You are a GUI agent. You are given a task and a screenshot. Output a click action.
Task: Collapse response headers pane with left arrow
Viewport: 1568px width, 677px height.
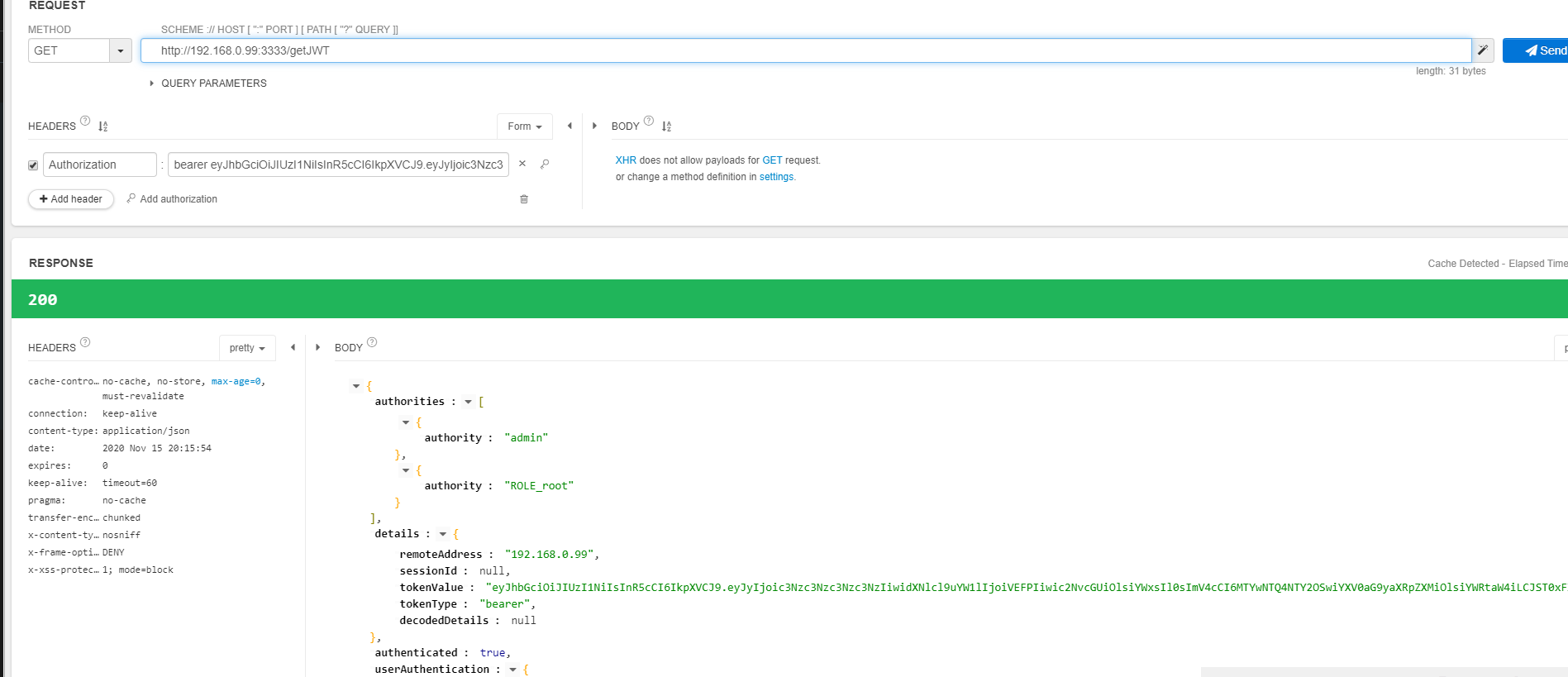[293, 347]
